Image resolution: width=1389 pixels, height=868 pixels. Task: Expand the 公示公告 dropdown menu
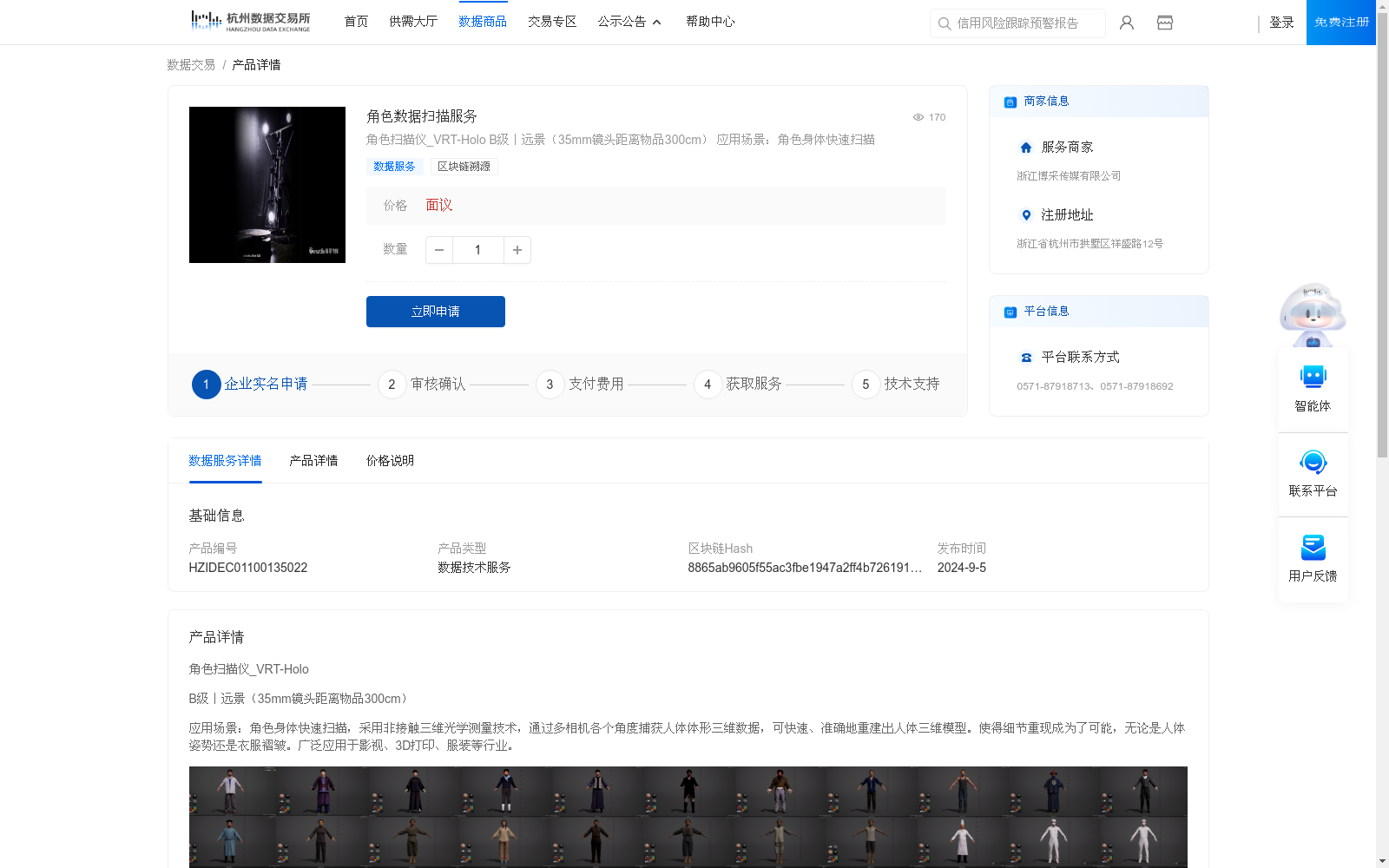[x=629, y=22]
